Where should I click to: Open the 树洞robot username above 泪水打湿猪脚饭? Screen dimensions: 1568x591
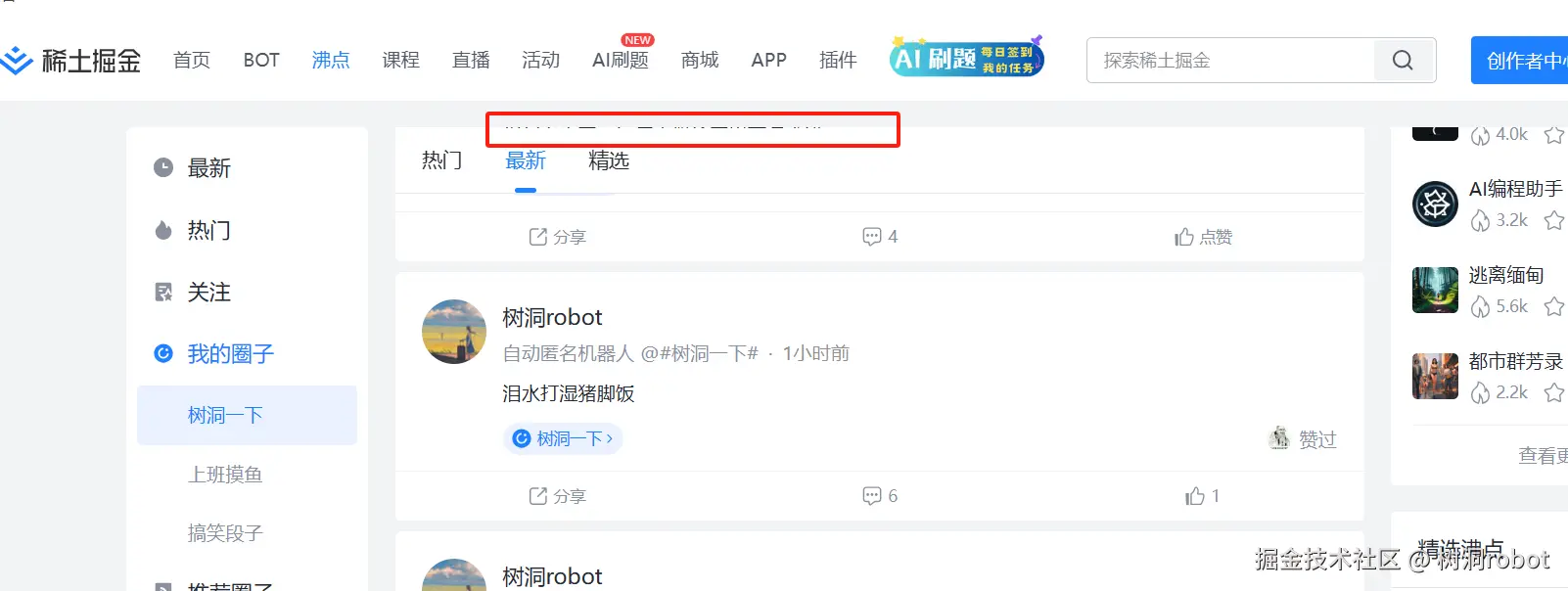pyautogui.click(x=552, y=317)
